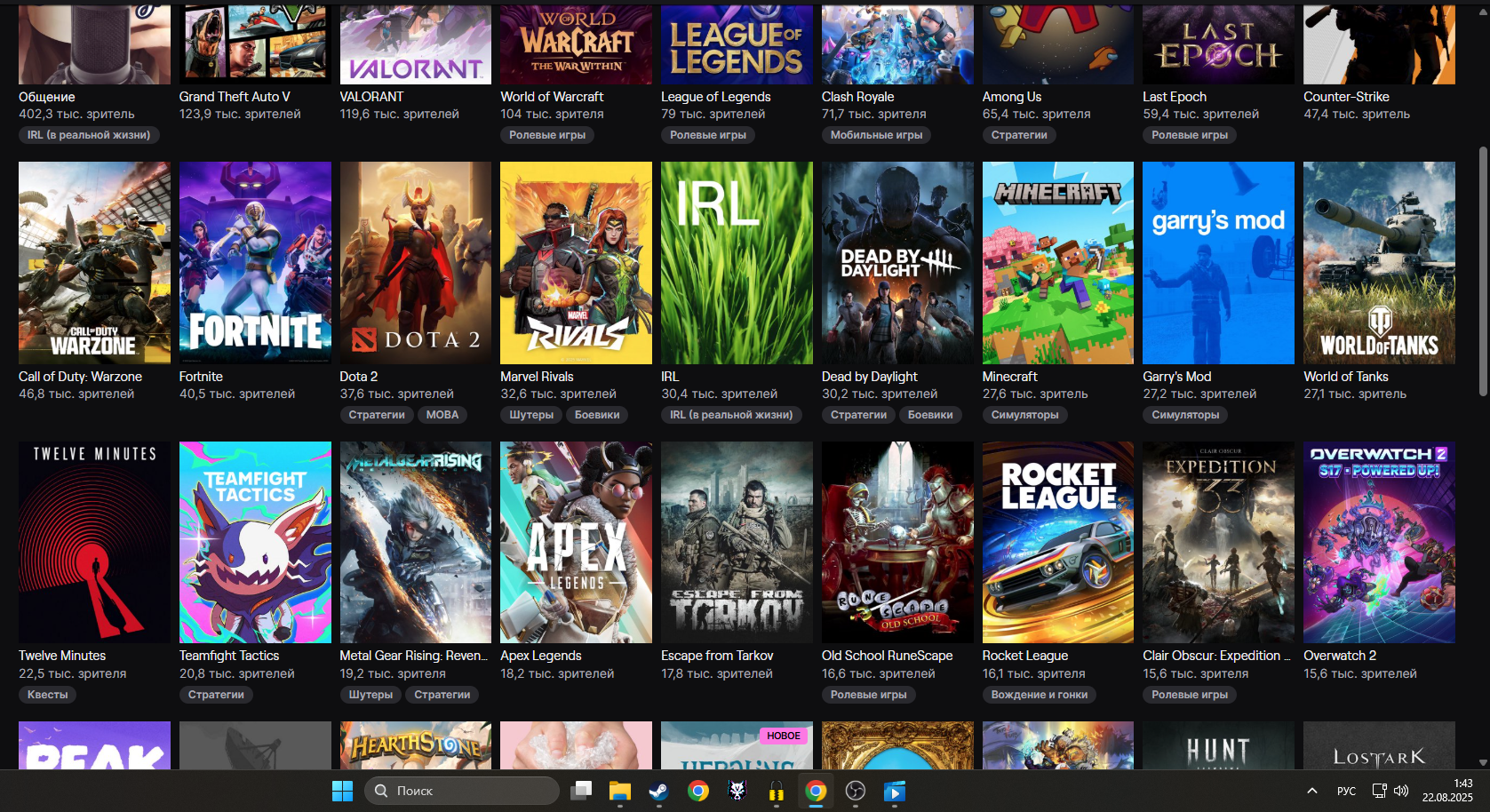1490x812 pixels.
Task: Open the Grand Theft Auto V title link
Action: tap(235, 97)
